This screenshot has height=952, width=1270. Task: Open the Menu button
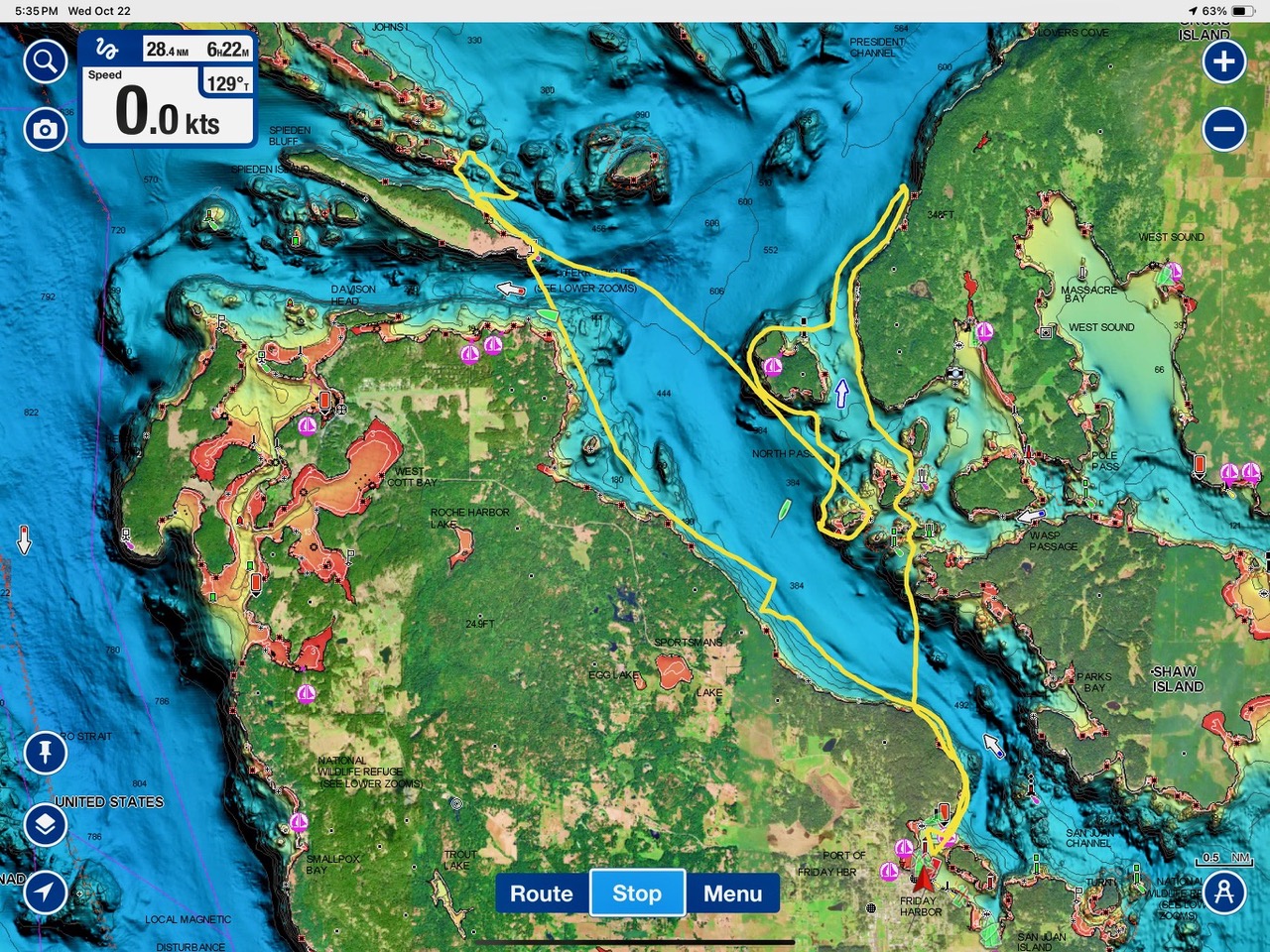tap(732, 893)
